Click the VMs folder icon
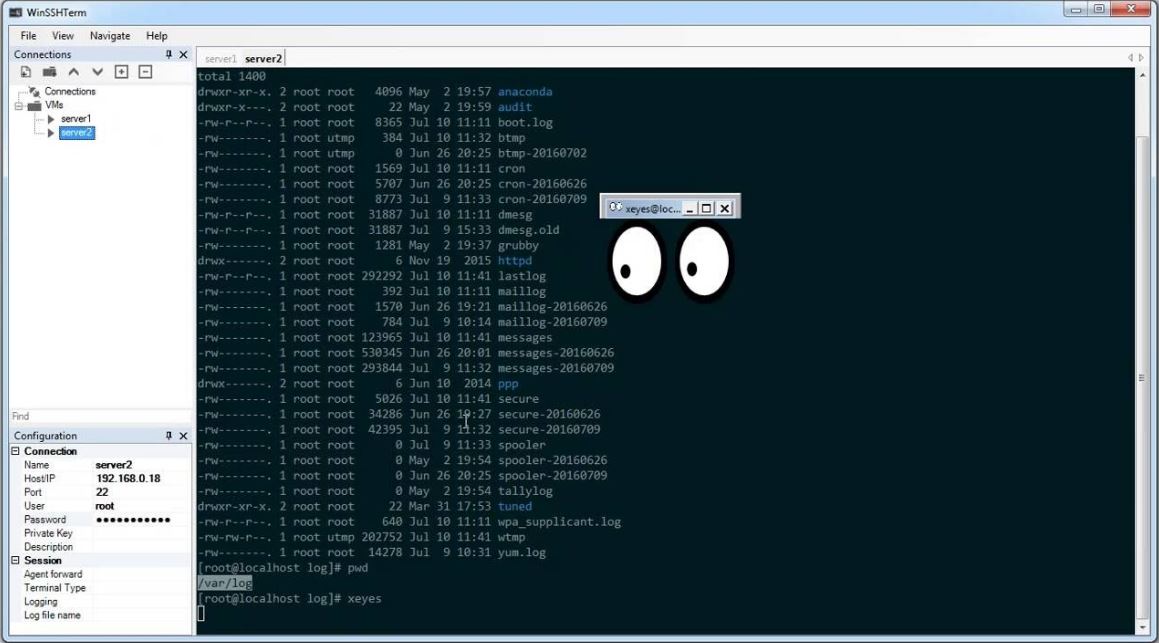This screenshot has height=643, width=1159. [x=35, y=106]
